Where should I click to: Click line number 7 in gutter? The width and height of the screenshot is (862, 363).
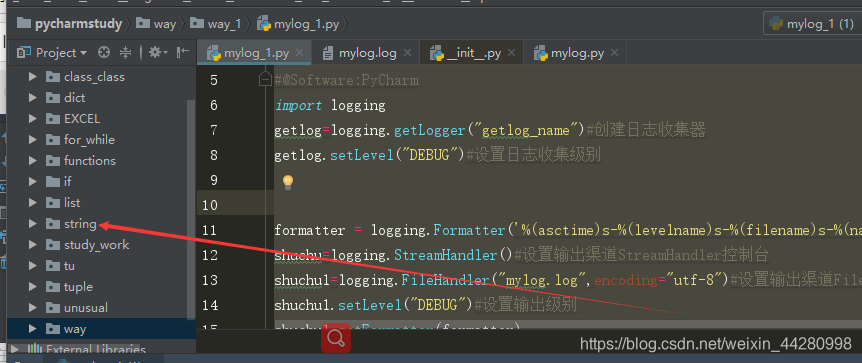tap(214, 130)
